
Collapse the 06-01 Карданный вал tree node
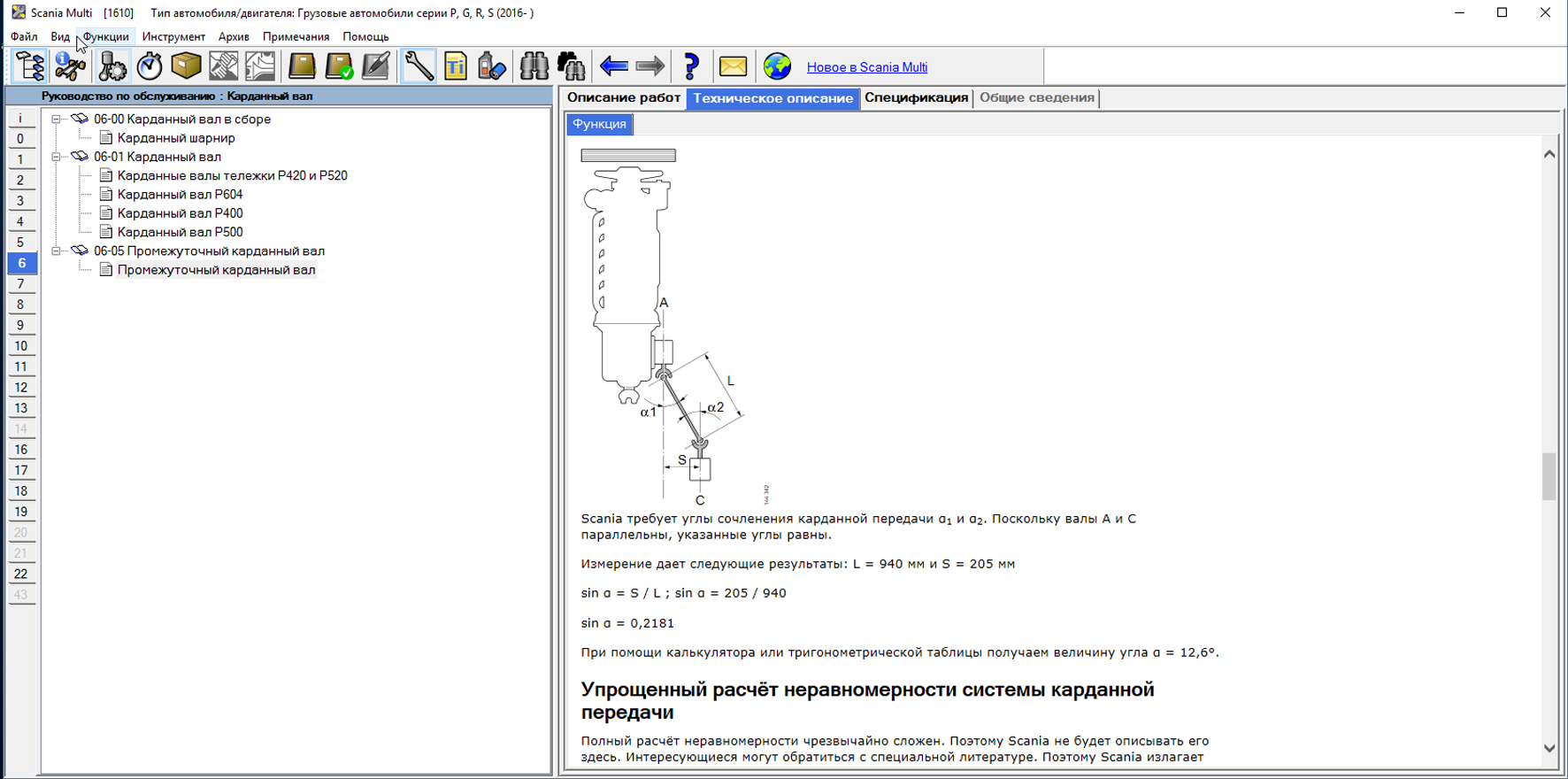[x=56, y=157]
